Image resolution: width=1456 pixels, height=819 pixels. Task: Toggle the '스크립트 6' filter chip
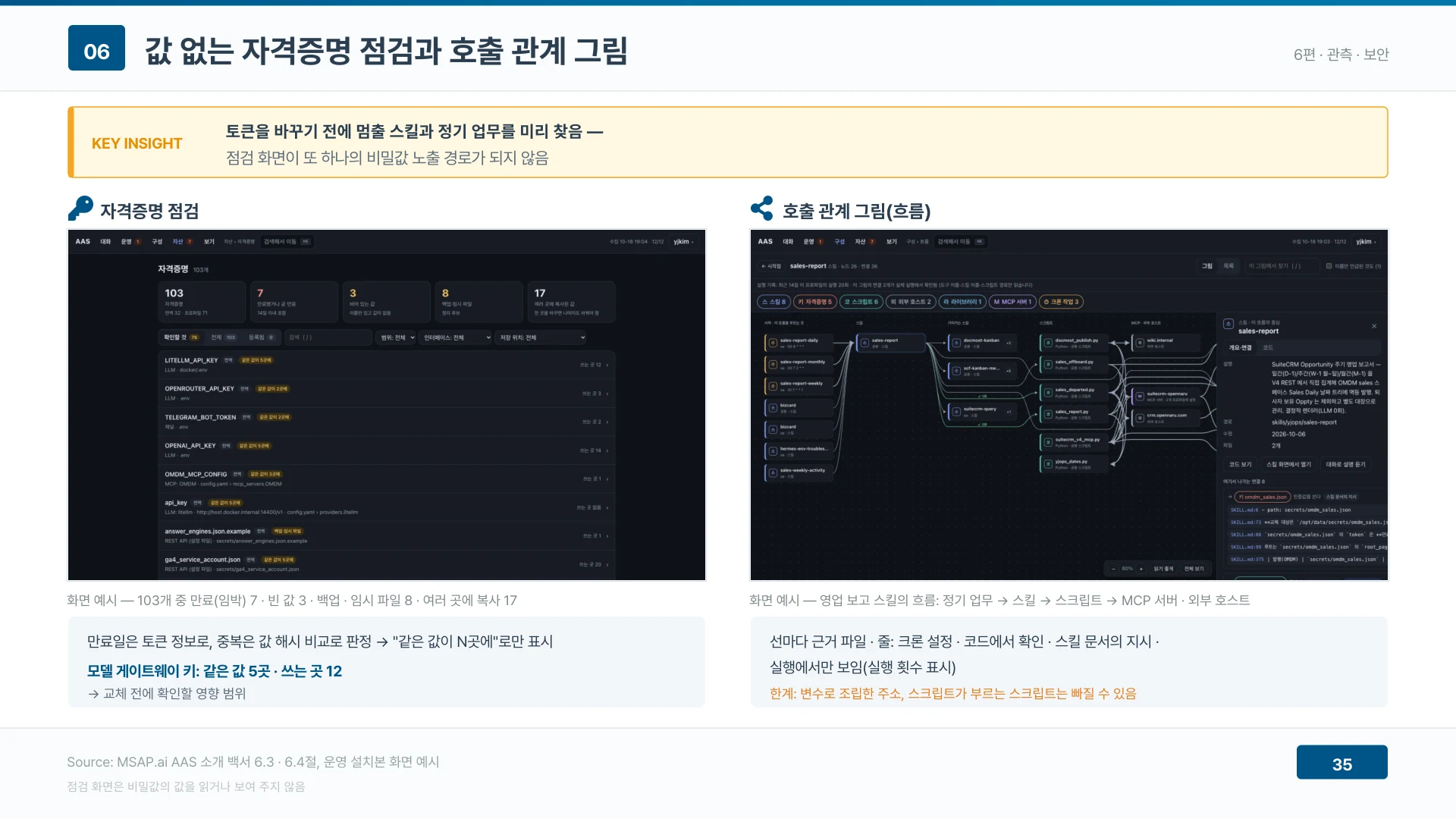(861, 302)
